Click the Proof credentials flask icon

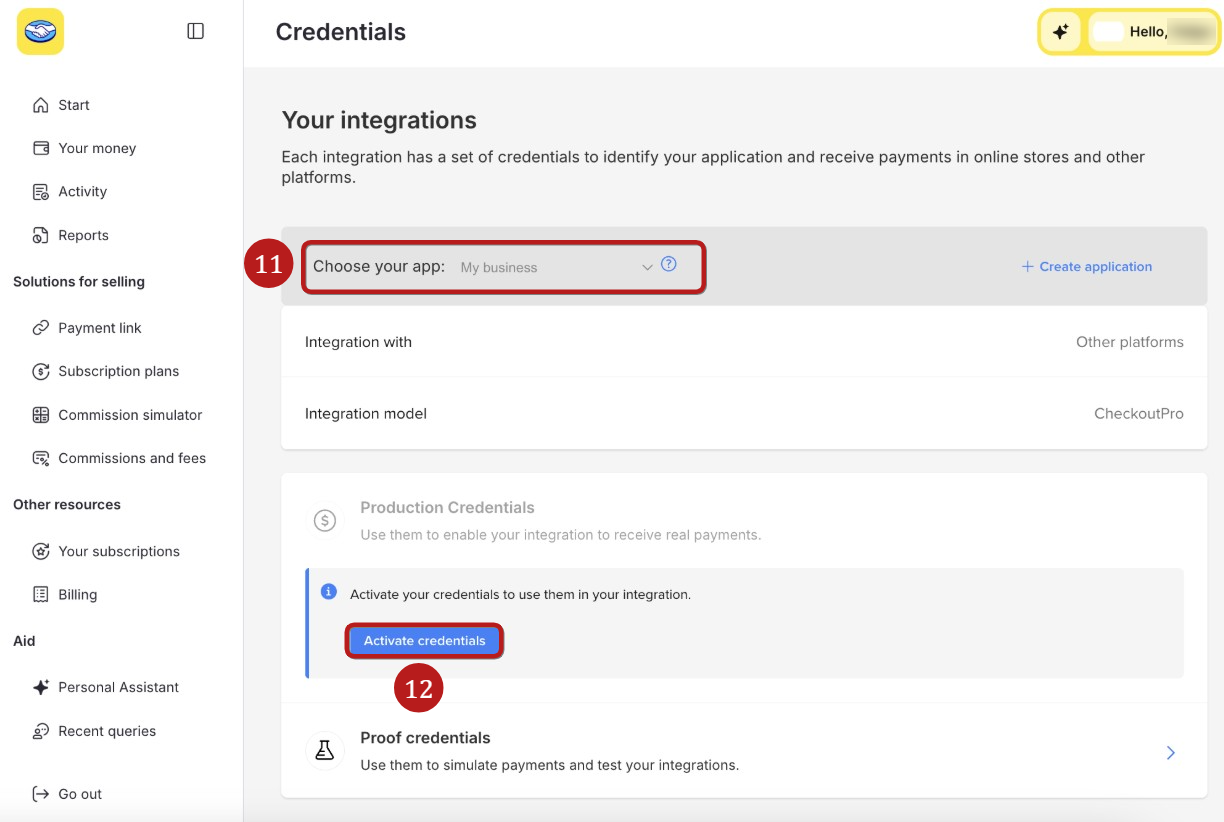(x=324, y=751)
